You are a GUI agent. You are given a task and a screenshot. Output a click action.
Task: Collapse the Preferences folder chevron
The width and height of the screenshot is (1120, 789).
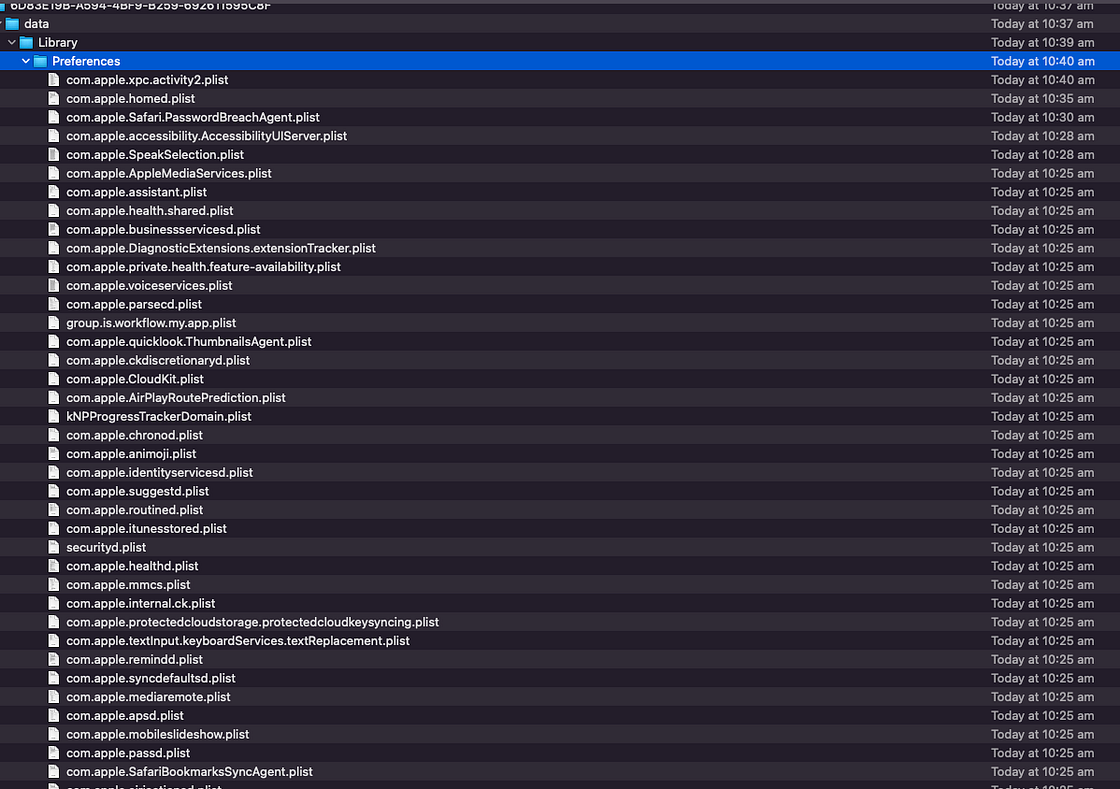26,61
